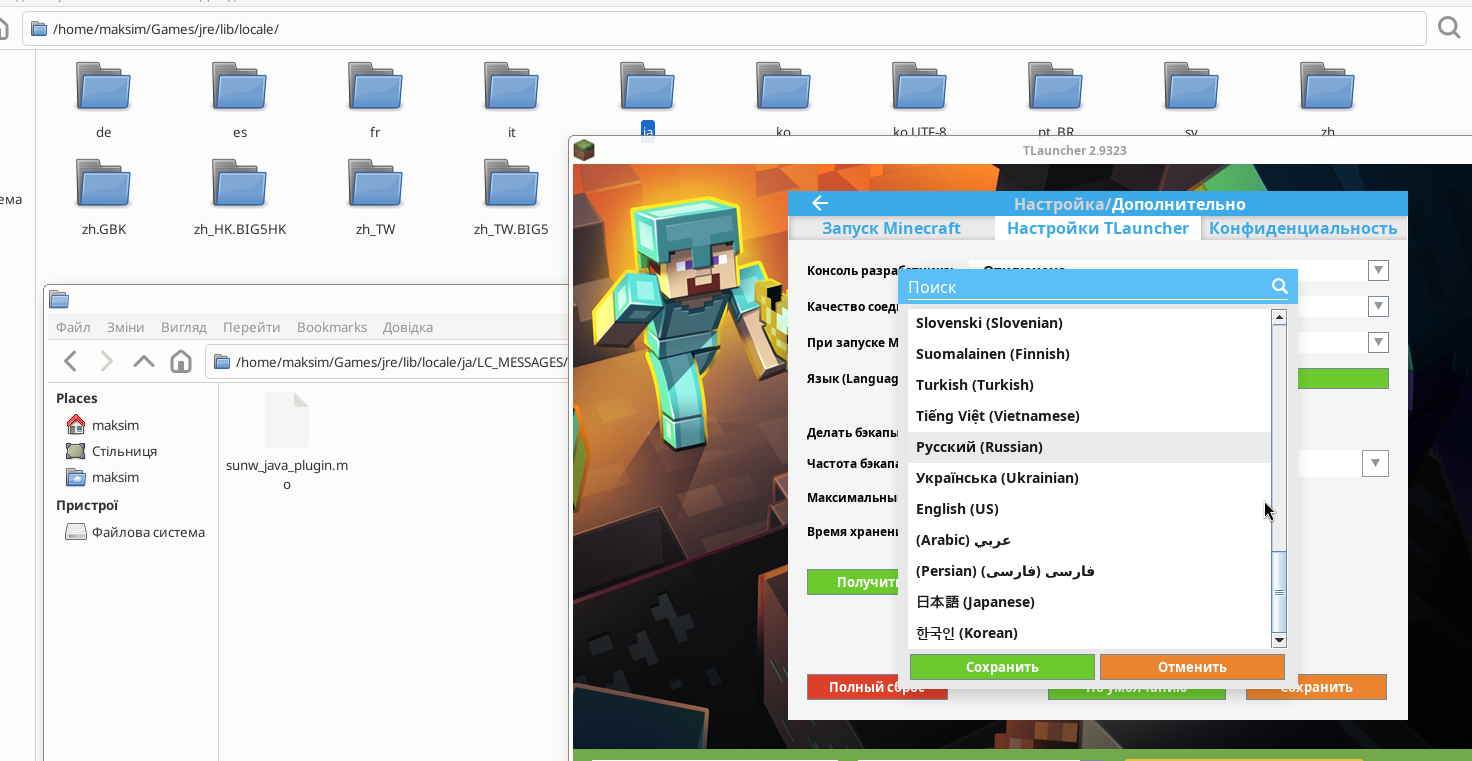Select Tiếng Việt (Vietnamese) language
The image size is (1472, 761).
pos(1089,416)
